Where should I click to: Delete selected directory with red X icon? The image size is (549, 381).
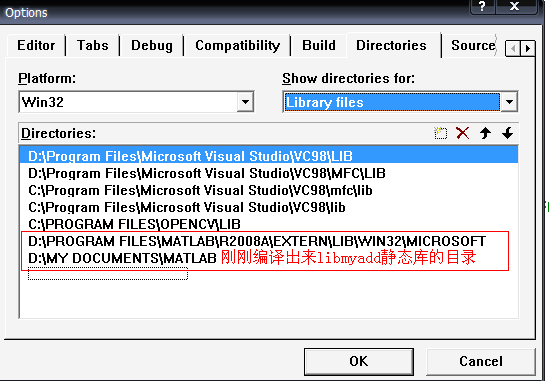463,133
